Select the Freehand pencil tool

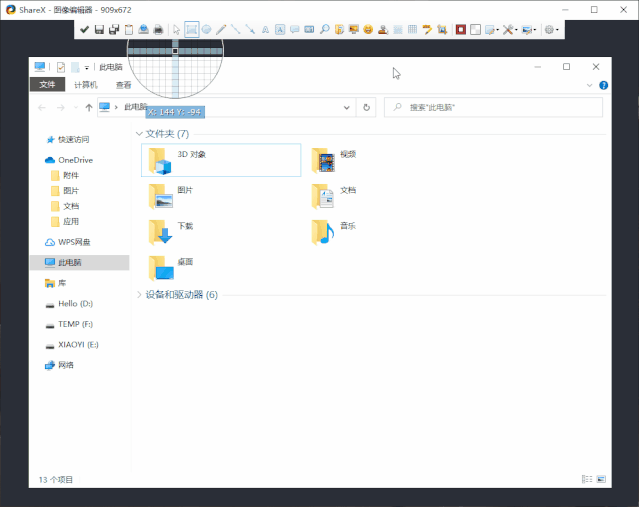tap(221, 29)
